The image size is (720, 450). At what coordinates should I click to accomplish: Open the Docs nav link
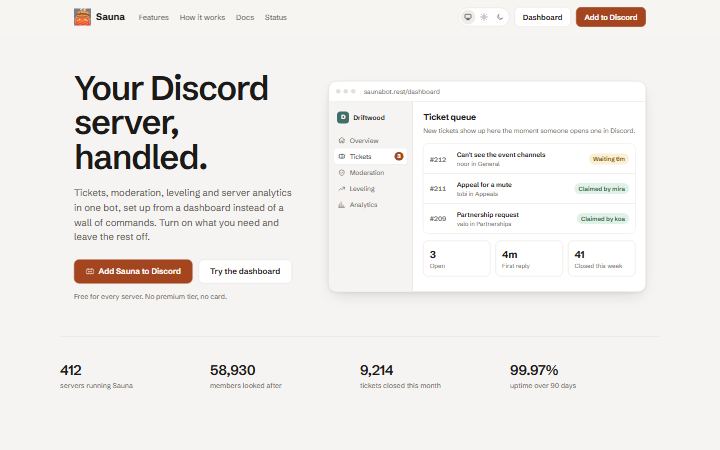245,17
